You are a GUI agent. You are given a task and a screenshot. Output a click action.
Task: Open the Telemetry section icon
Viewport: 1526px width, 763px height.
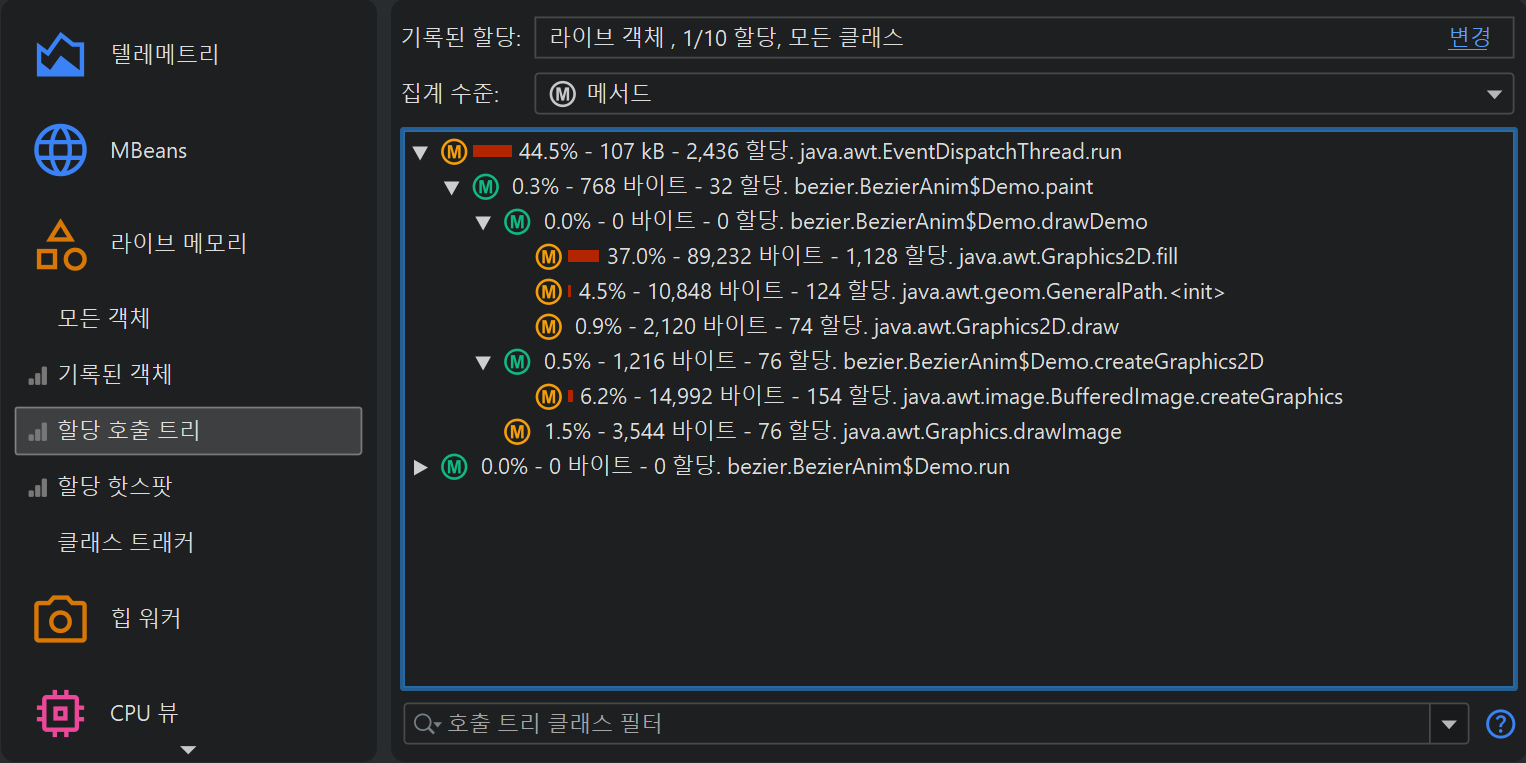pos(60,55)
